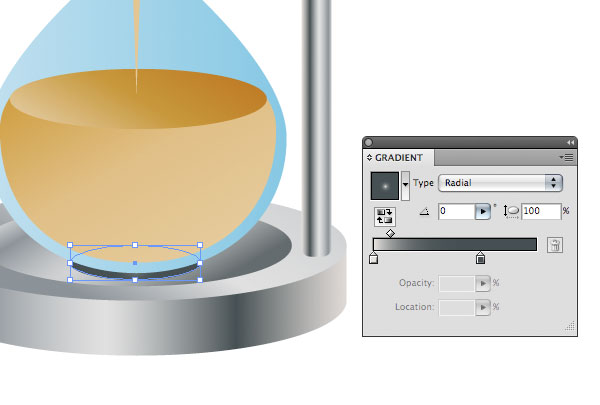Click the gradient fill preview swatch

point(385,186)
